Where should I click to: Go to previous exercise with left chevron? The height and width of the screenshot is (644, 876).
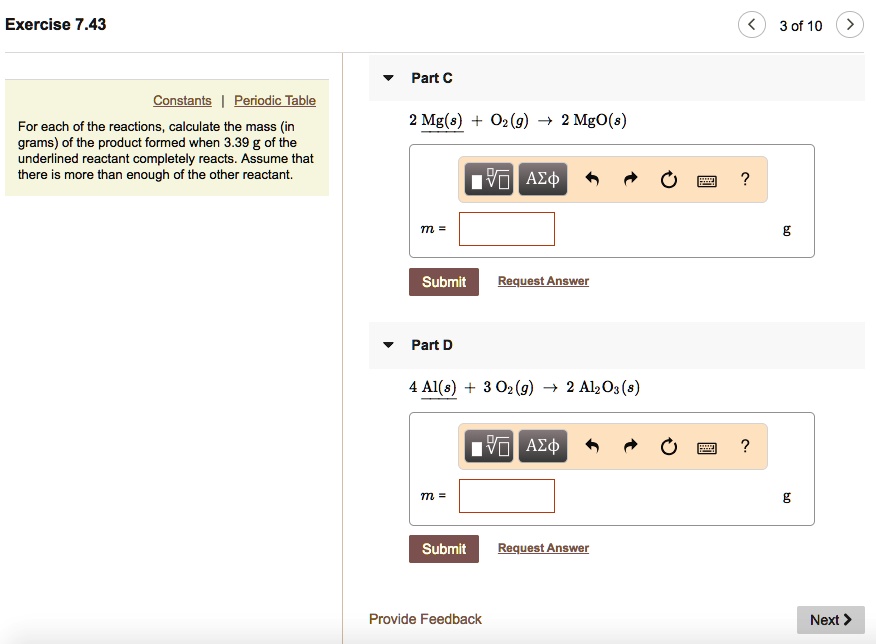pos(751,23)
